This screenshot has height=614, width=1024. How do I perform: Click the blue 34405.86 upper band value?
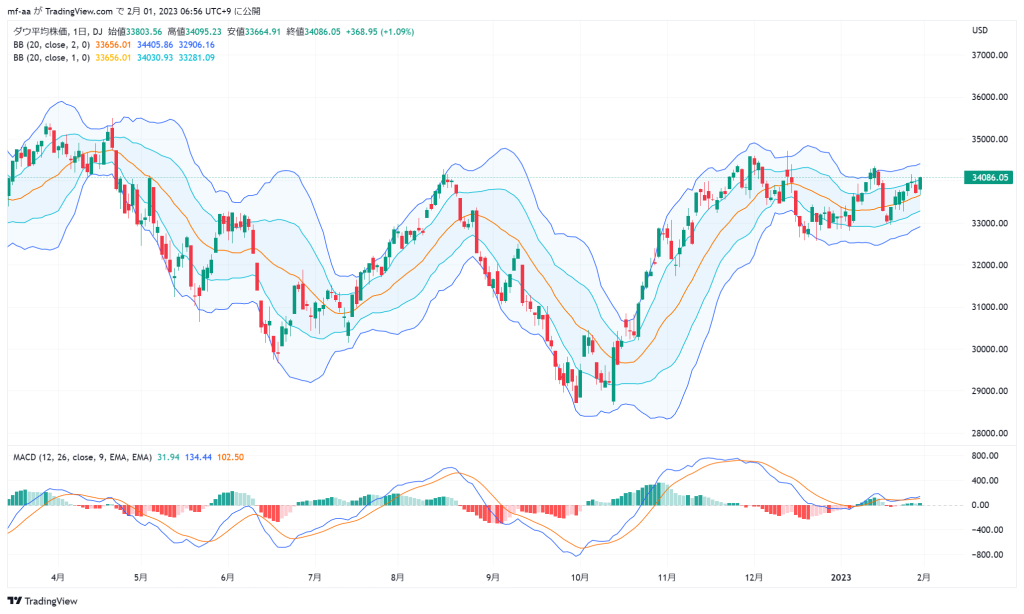(155, 44)
